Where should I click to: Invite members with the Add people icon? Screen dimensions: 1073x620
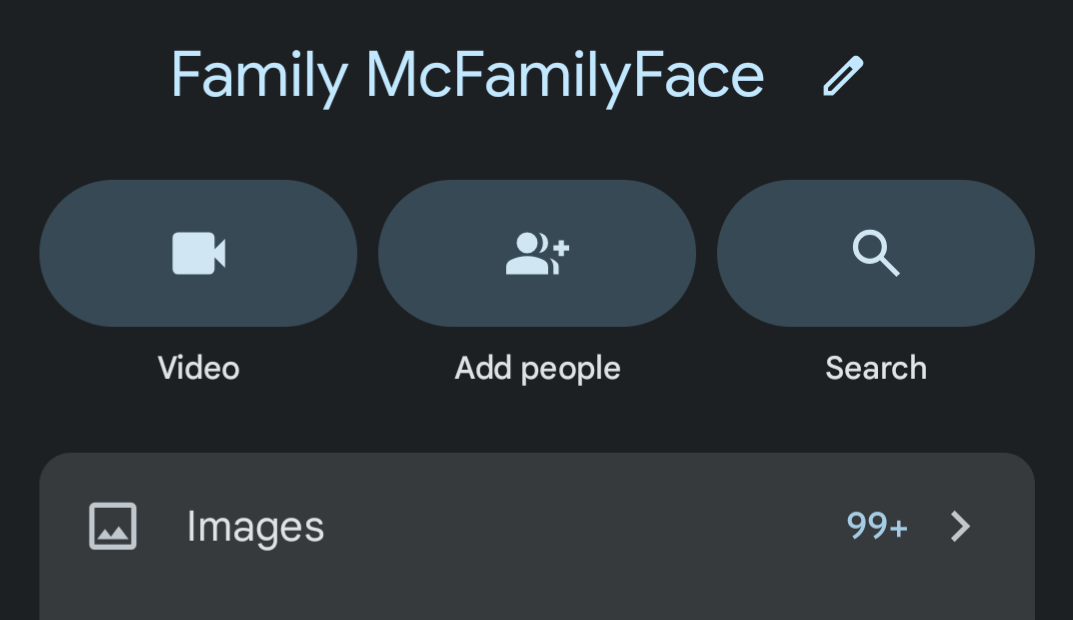coord(537,253)
